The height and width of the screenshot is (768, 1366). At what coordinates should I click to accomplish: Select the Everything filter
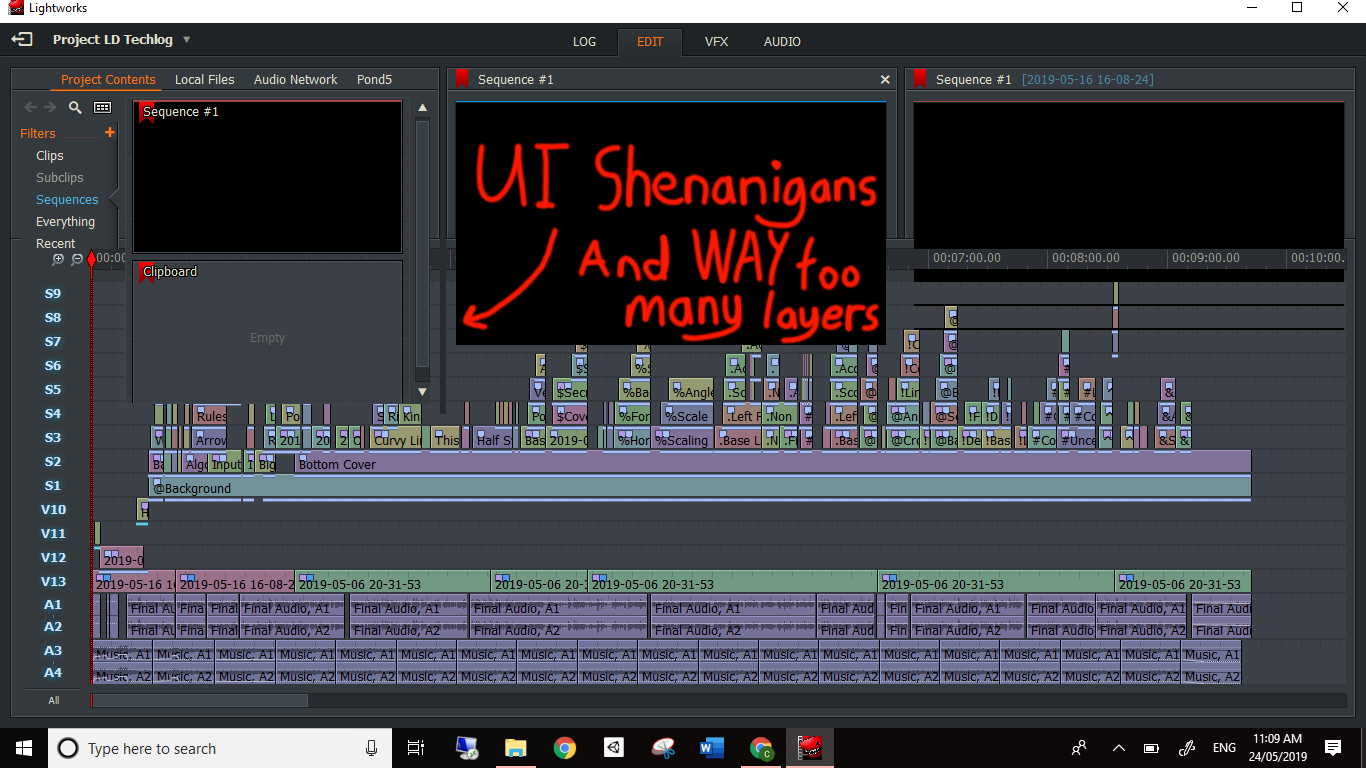click(66, 222)
